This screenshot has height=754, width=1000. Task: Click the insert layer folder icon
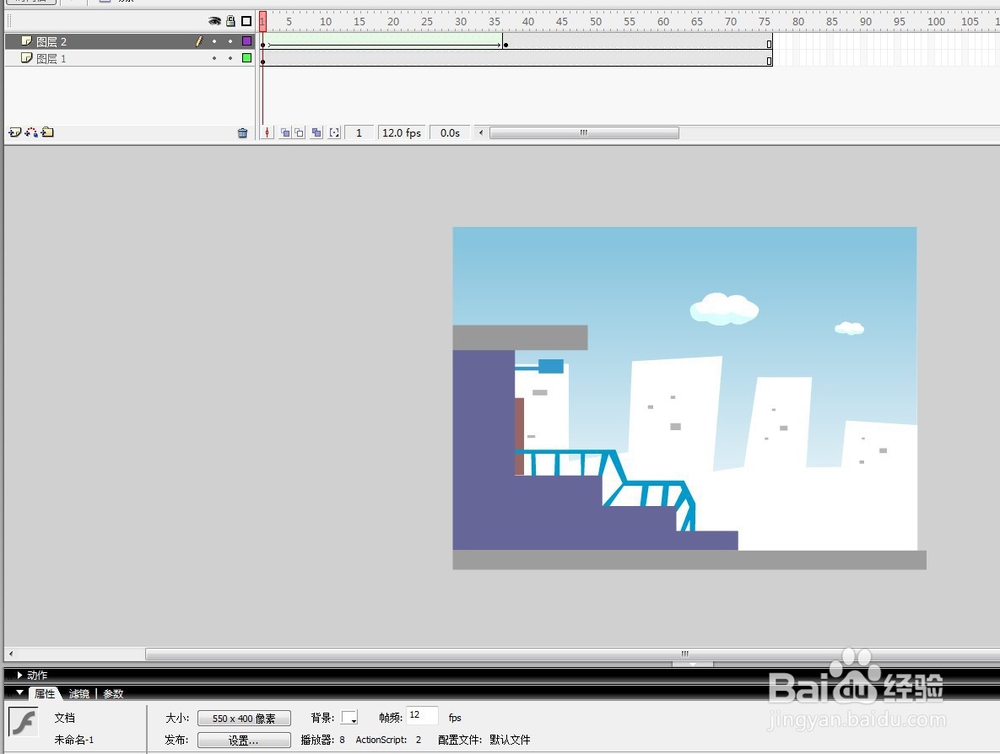[x=48, y=133]
